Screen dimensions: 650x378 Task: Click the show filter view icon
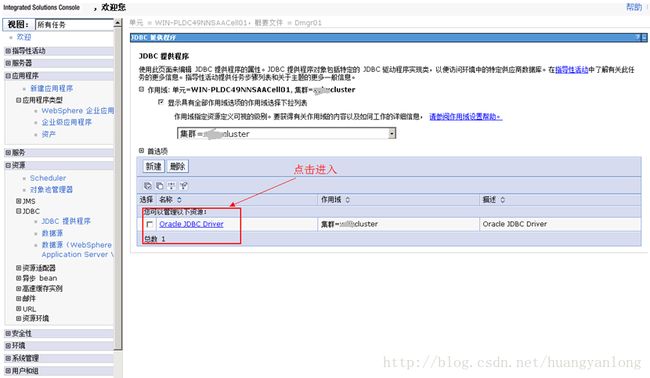(171, 186)
